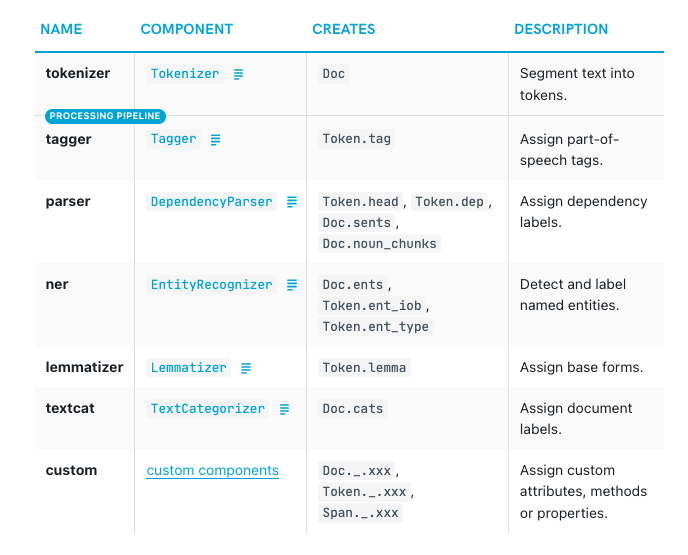Open source icon next to DependencyParser
Image resolution: width=688 pixels, height=555 pixels.
point(292,202)
